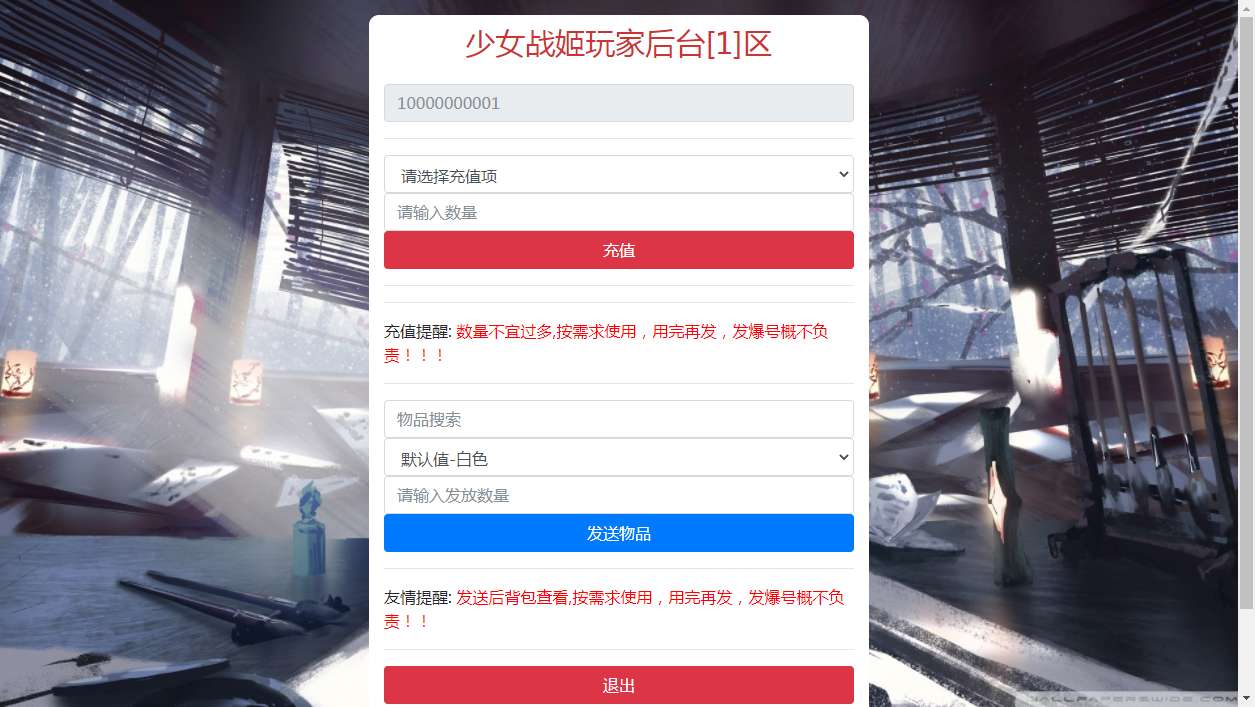The image size is (1255, 707).
Task: Click the disabled account field 10000000001
Action: pyautogui.click(x=618, y=103)
